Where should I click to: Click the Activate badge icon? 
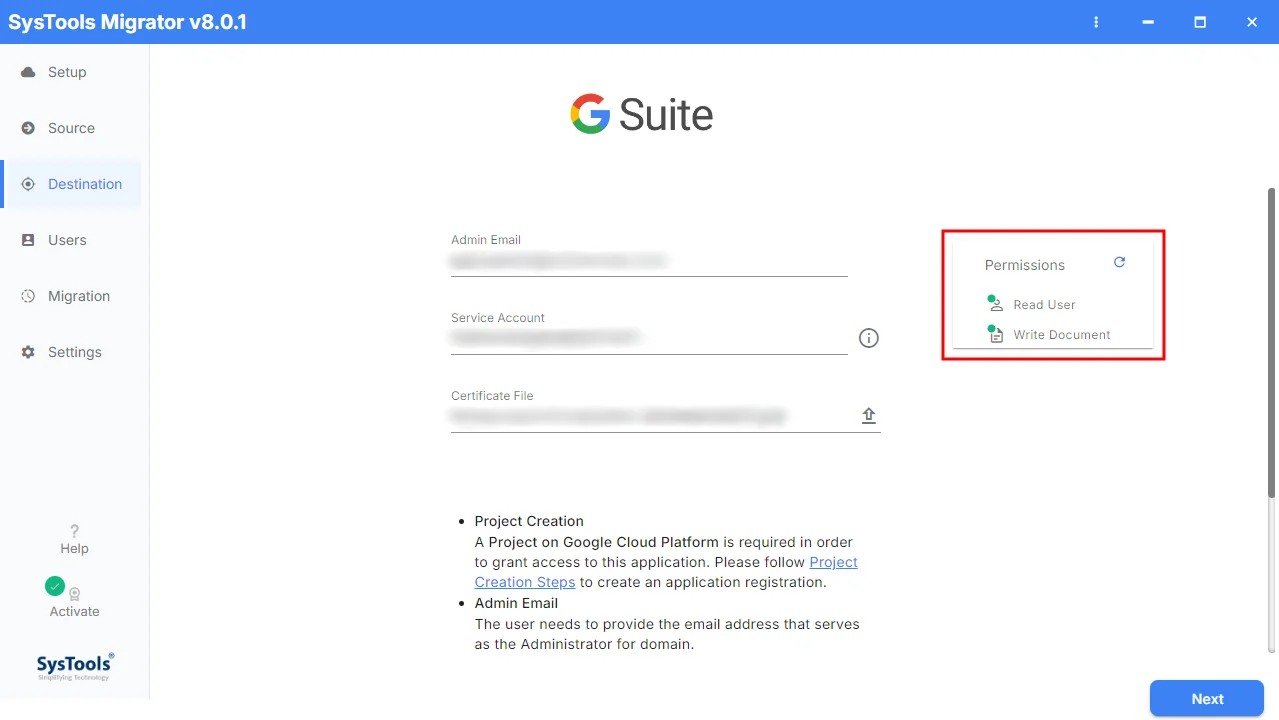click(x=74, y=594)
